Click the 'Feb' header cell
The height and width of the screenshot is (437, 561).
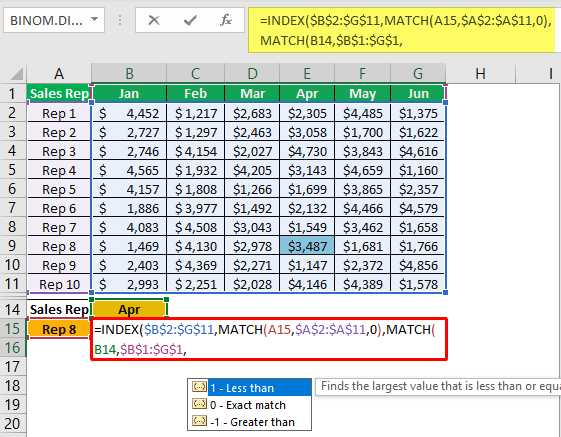click(x=195, y=93)
